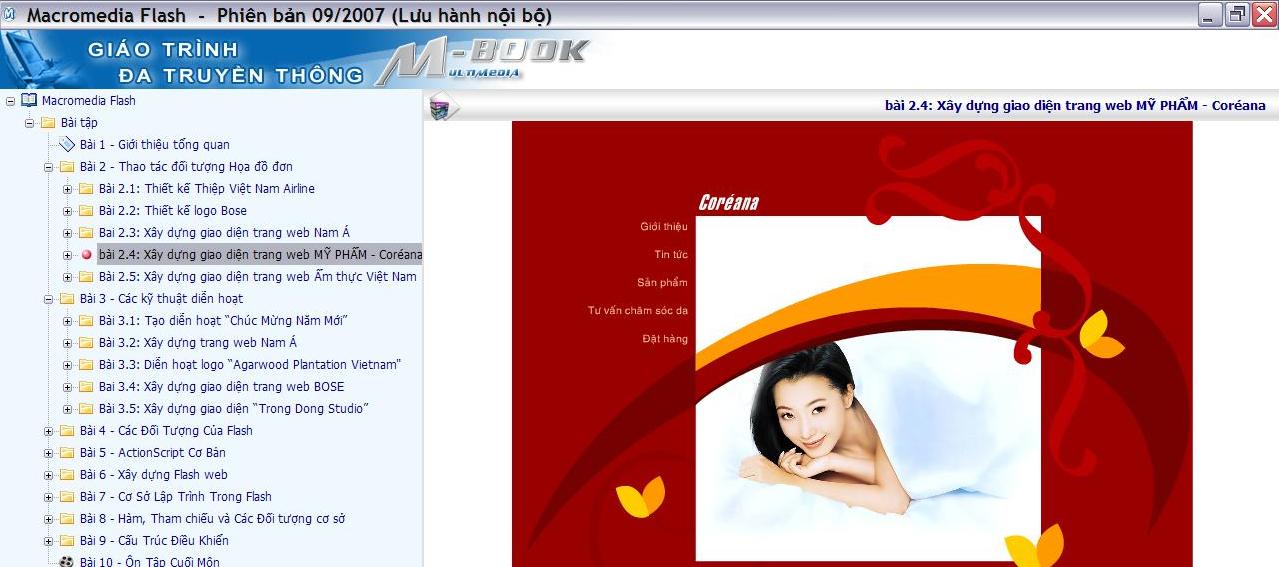
Task: Click the red bullet icon of bài 2.4
Action: (86, 255)
